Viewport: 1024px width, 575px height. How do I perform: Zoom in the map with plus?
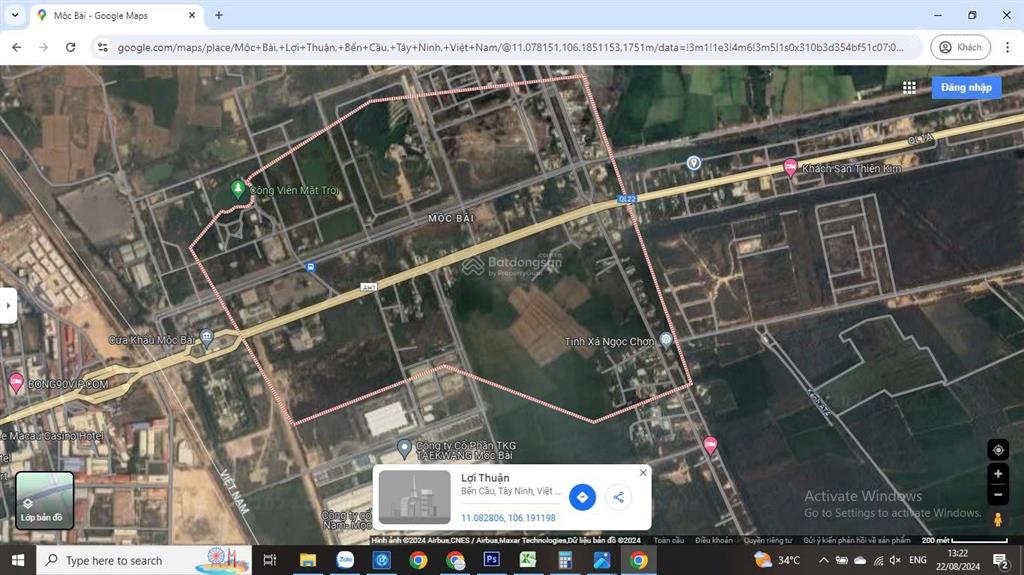pyautogui.click(x=998, y=474)
